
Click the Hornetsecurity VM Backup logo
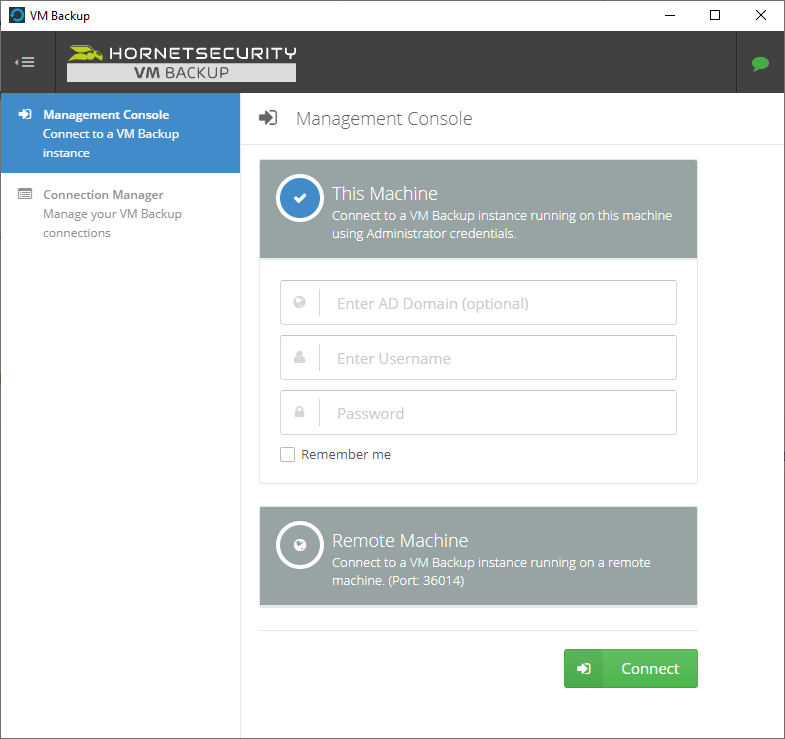182,63
